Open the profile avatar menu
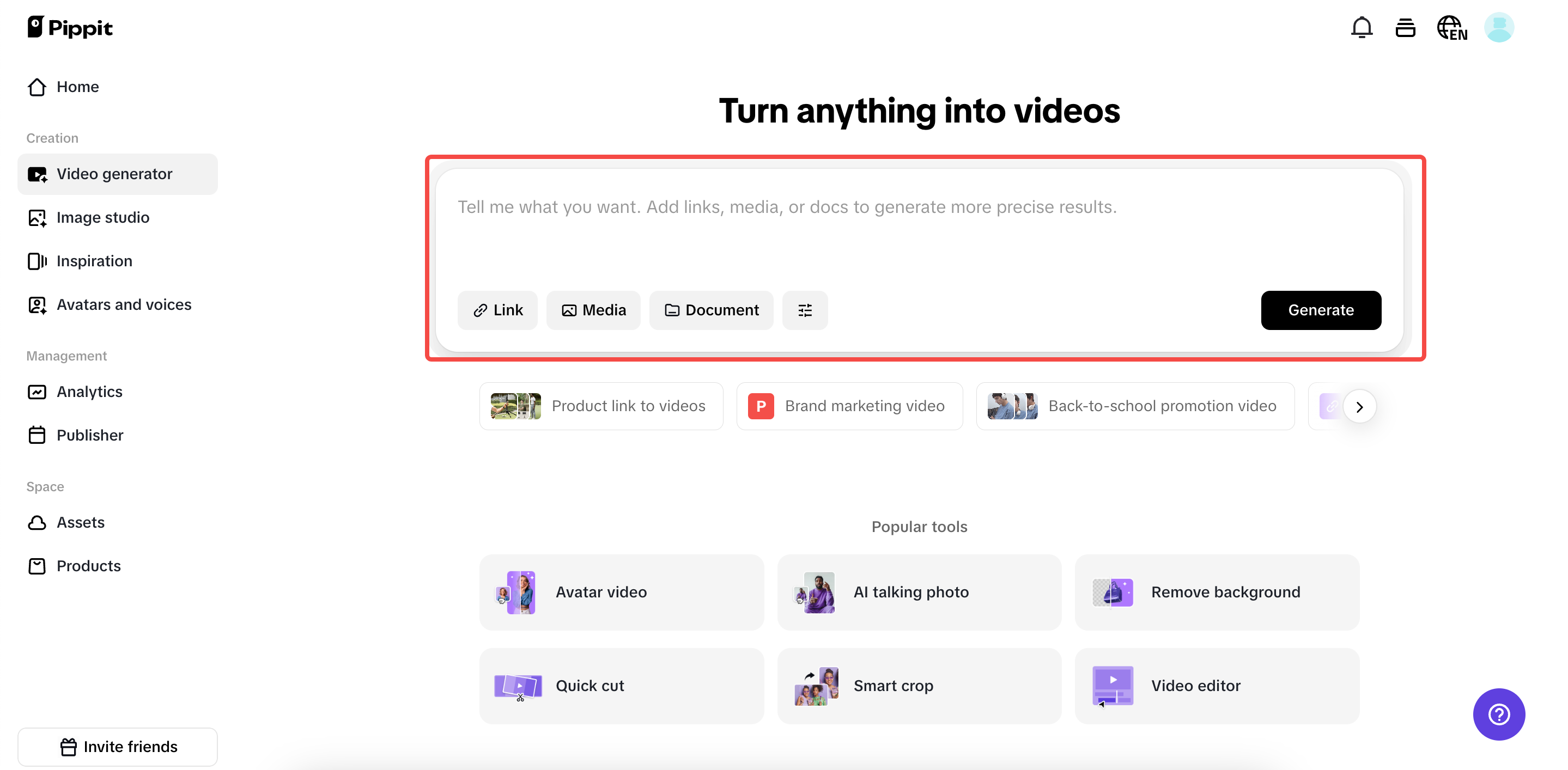The image size is (1568, 770). coord(1499,27)
